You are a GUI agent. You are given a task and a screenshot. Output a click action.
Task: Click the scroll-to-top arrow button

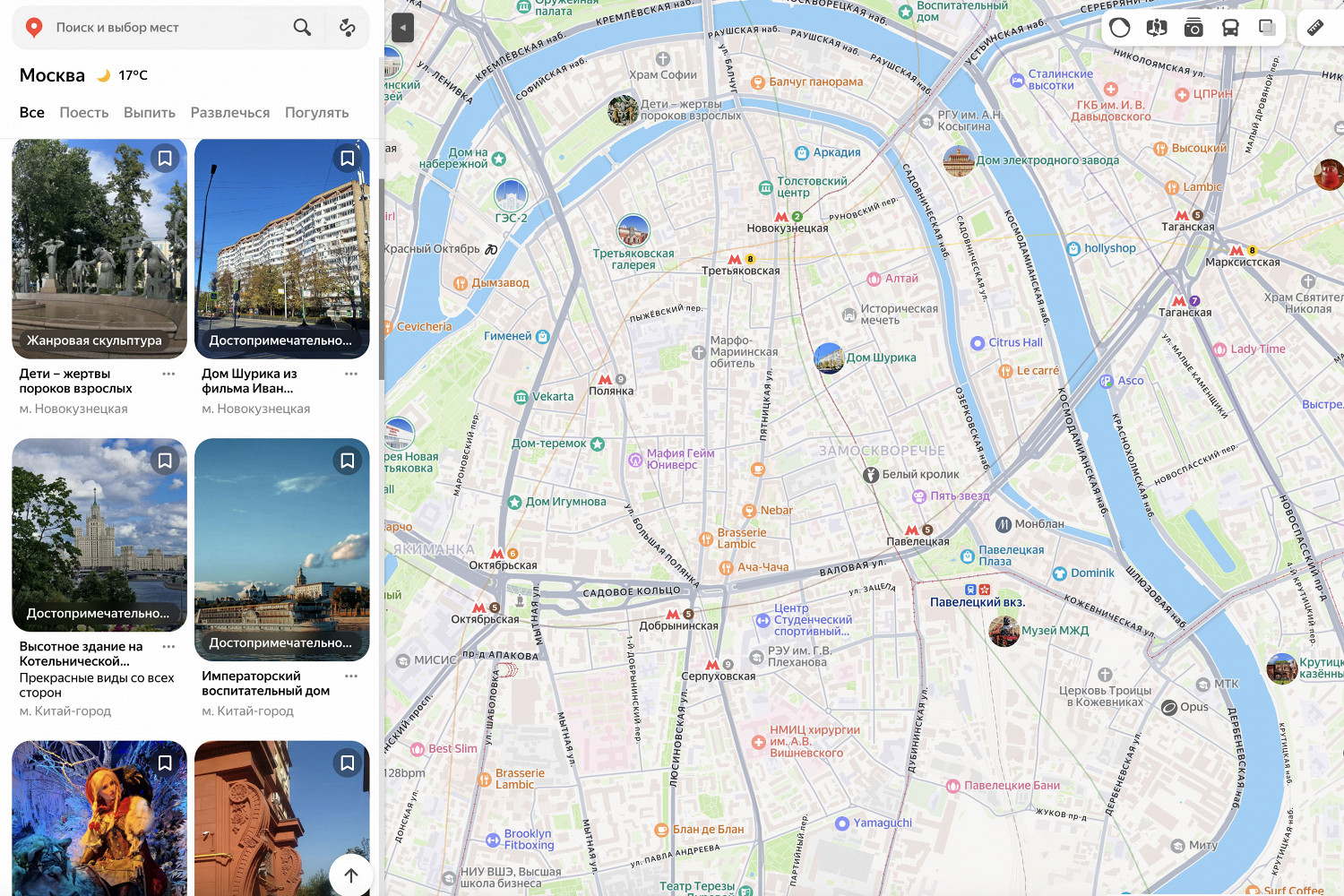coord(350,875)
